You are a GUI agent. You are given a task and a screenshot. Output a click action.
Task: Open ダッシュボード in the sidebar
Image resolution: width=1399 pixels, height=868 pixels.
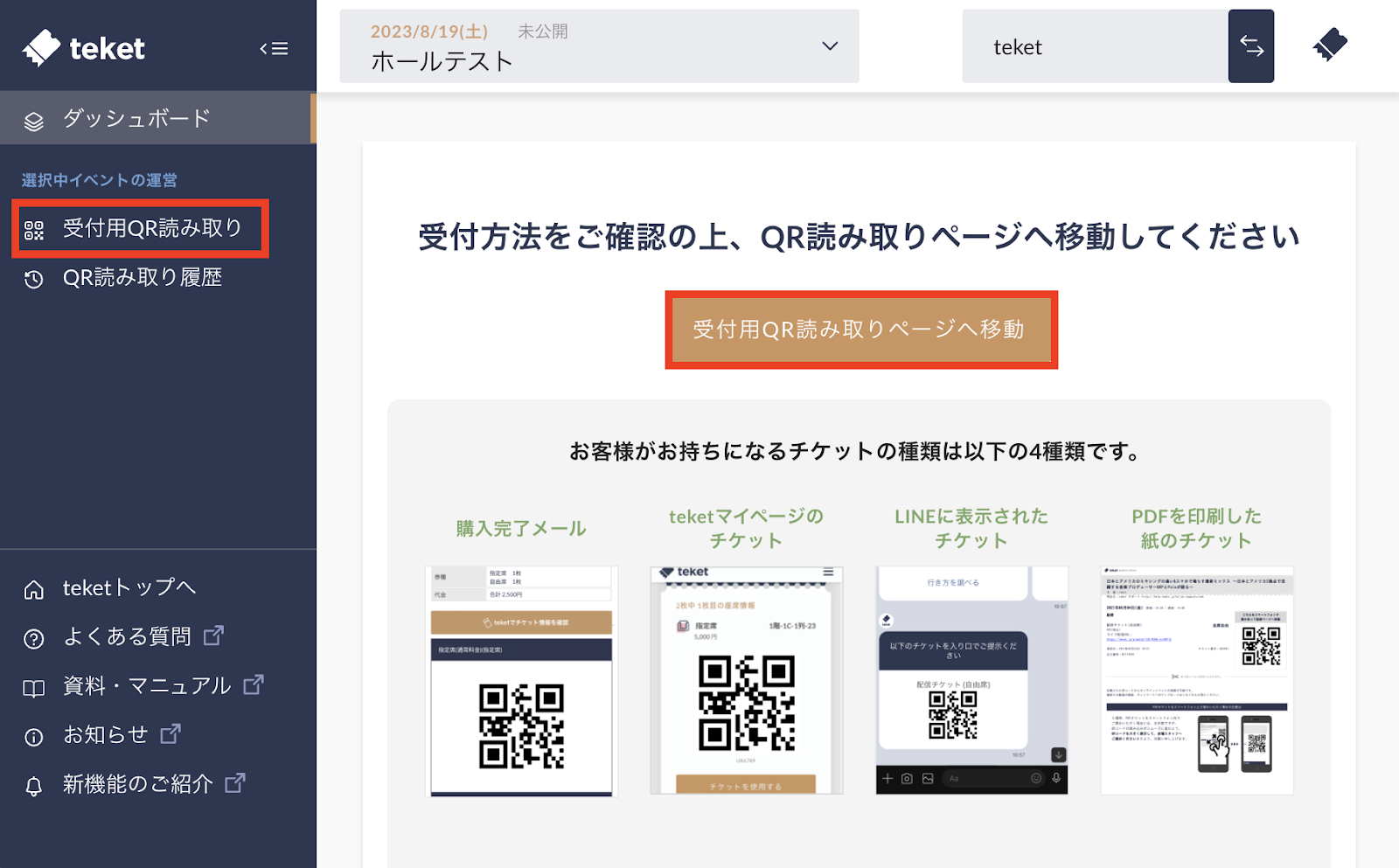click(157, 118)
